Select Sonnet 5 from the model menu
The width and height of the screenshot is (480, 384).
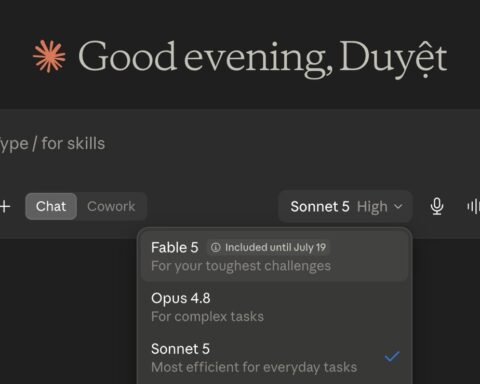[275, 358]
